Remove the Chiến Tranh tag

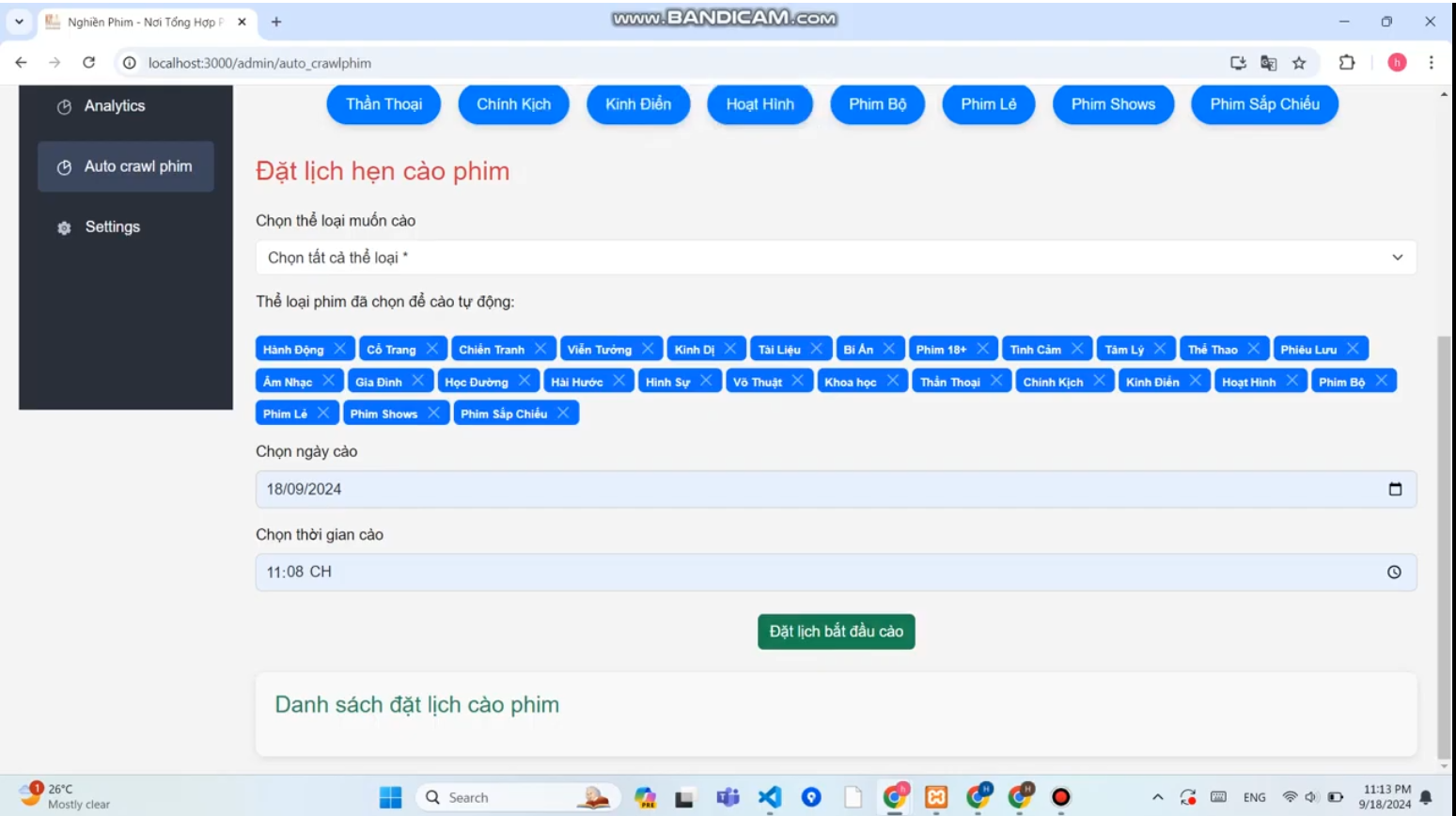(540, 349)
